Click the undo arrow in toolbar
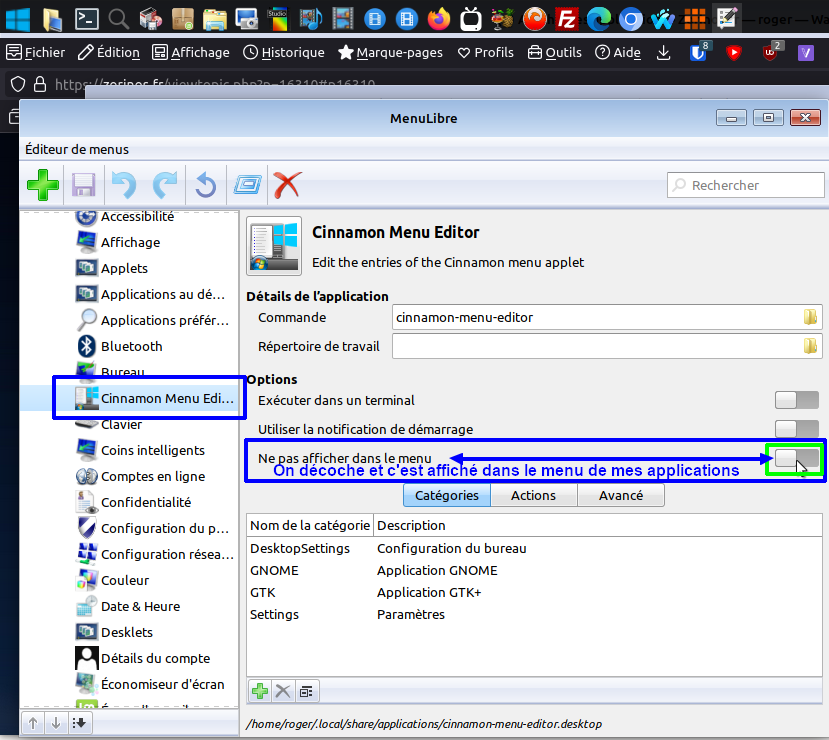Viewport: 829px width, 740px height. click(x=124, y=185)
